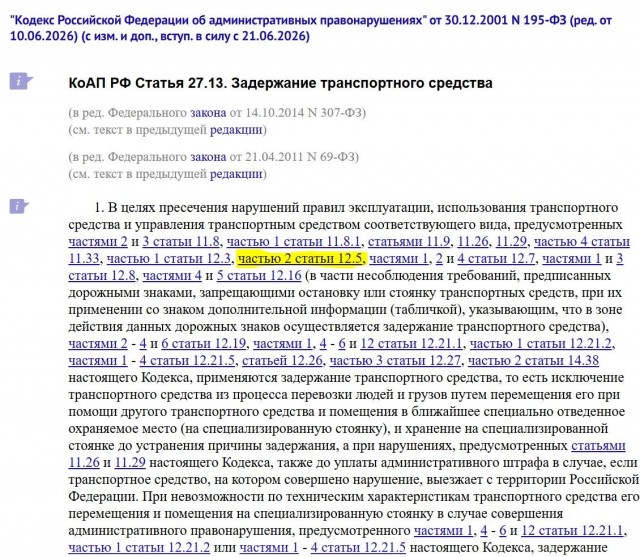640x557 pixels.
Task: Follow the last-line link "частью 1 статьи 12.21.2"
Action: pyautogui.click(x=139, y=547)
